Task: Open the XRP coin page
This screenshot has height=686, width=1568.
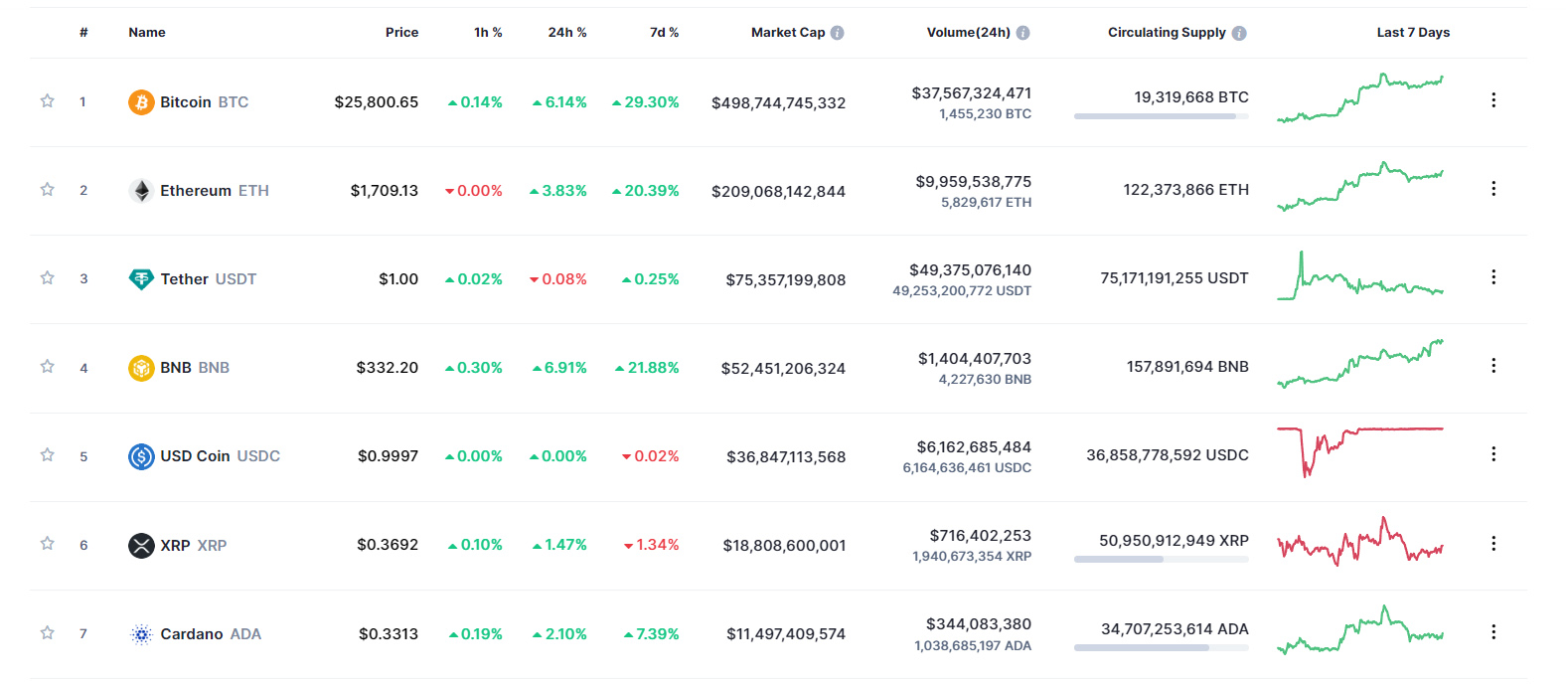Action: [x=193, y=546]
